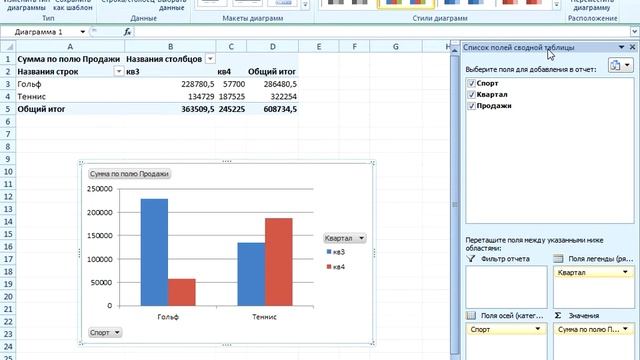Click the cell with value 286480,5
The height and width of the screenshot is (360, 640).
tap(273, 84)
